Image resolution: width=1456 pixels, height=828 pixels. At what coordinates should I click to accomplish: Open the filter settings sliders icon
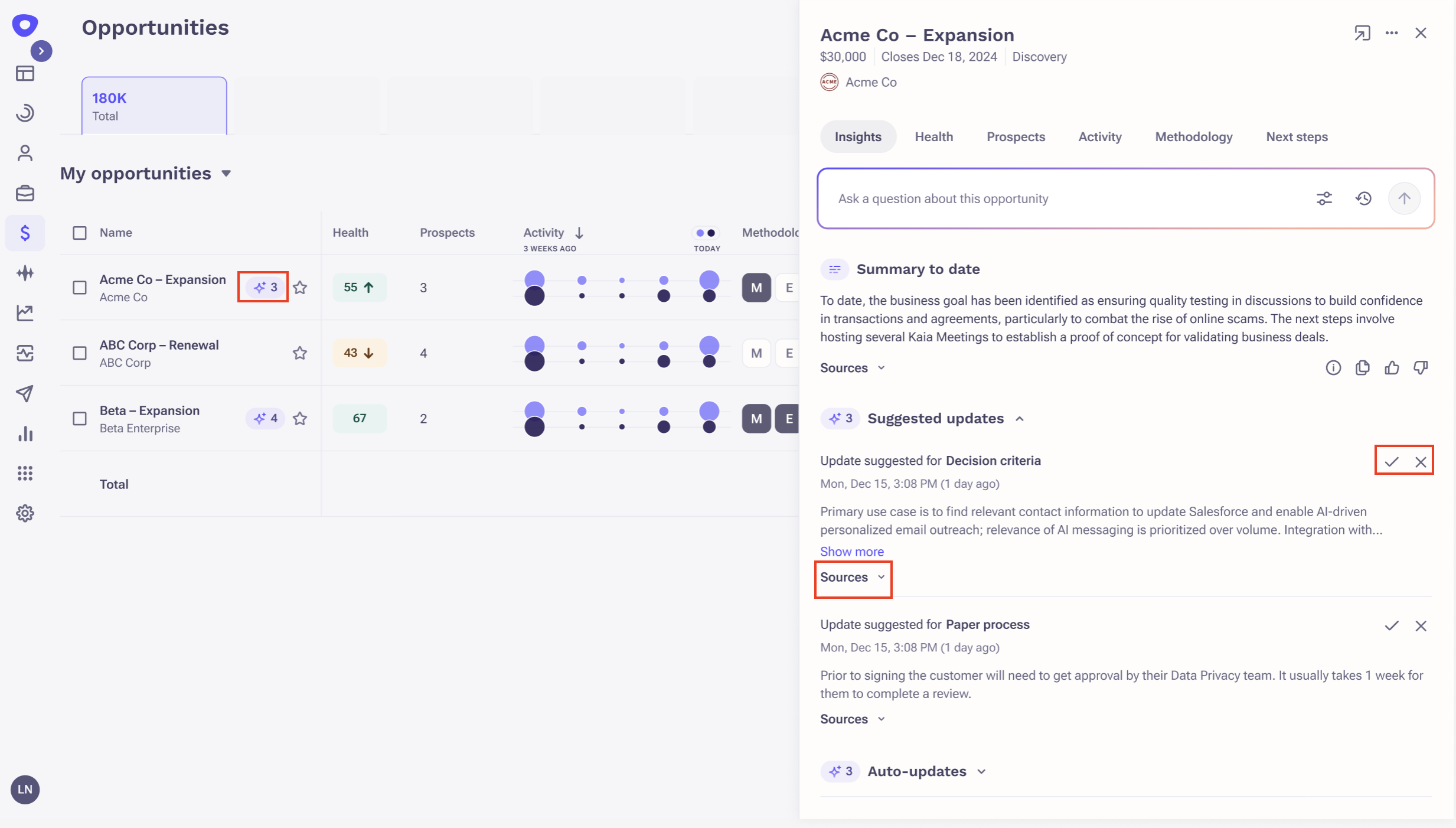point(1324,198)
